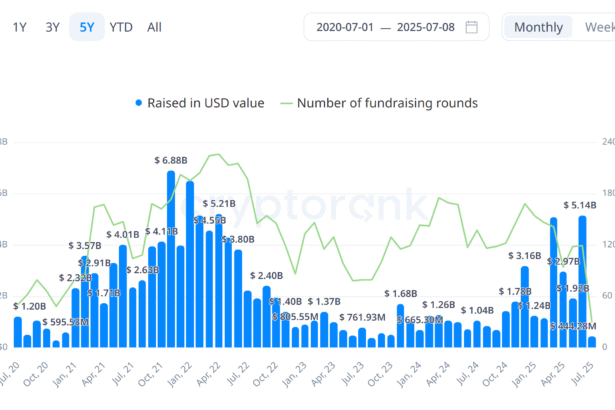Image resolution: width=615 pixels, height=410 pixels.
Task: Switch to the 3Y time range
Action: pos(53,27)
